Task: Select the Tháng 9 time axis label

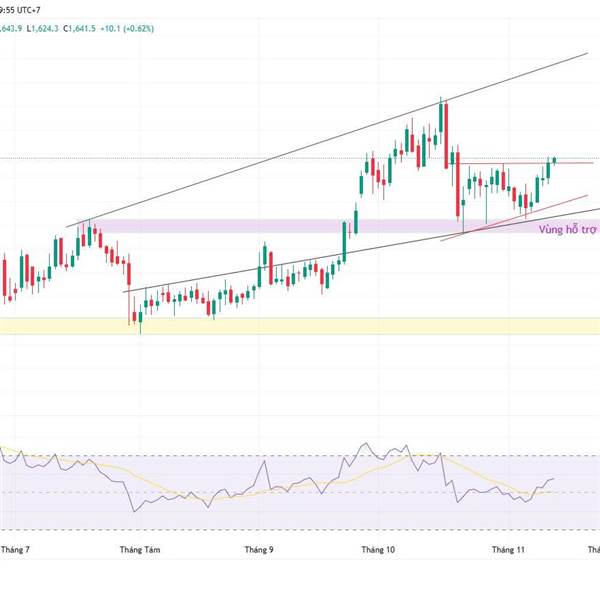Action: (x=259, y=550)
